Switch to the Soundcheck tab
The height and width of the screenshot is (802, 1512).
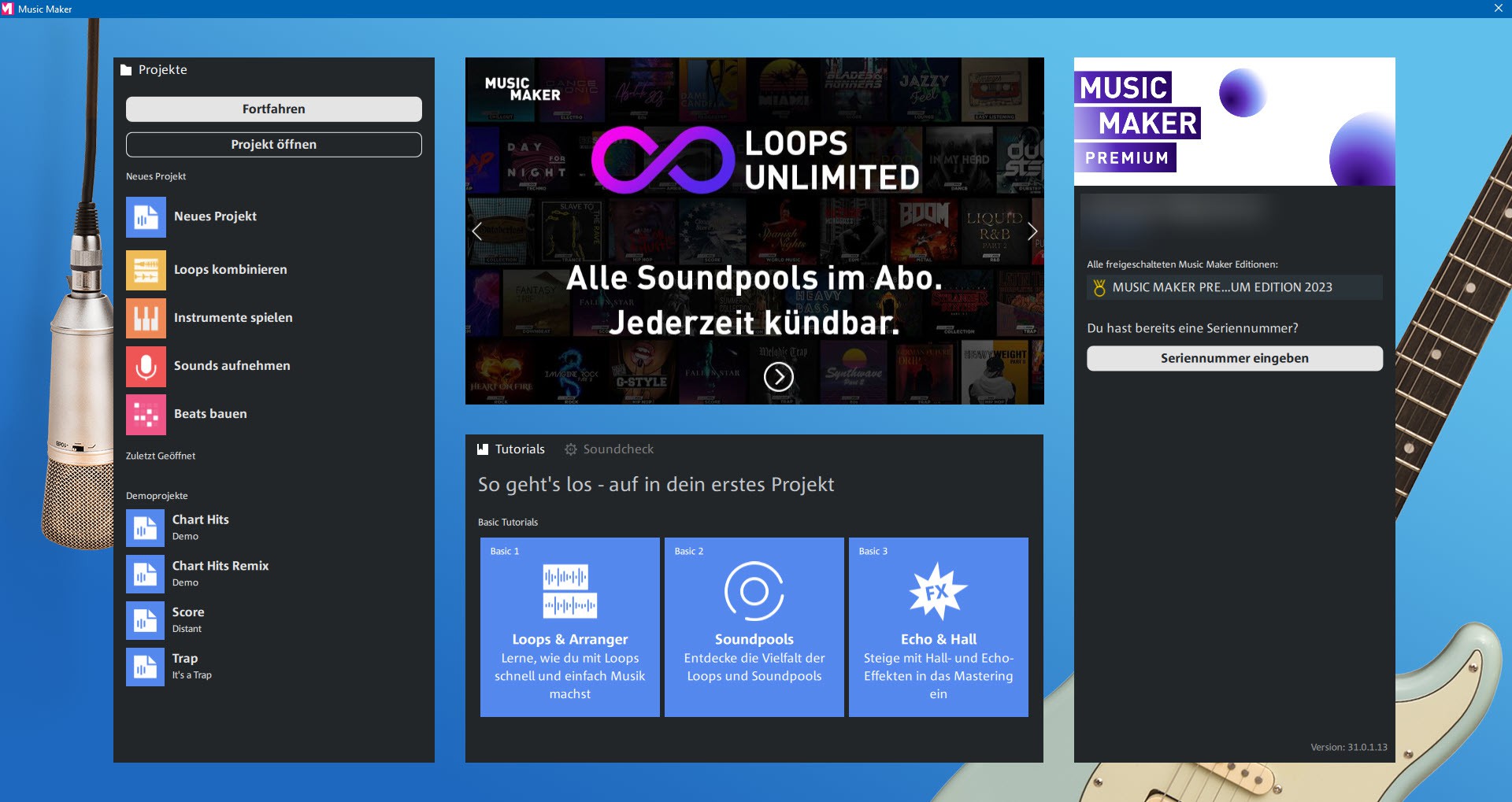(610, 449)
